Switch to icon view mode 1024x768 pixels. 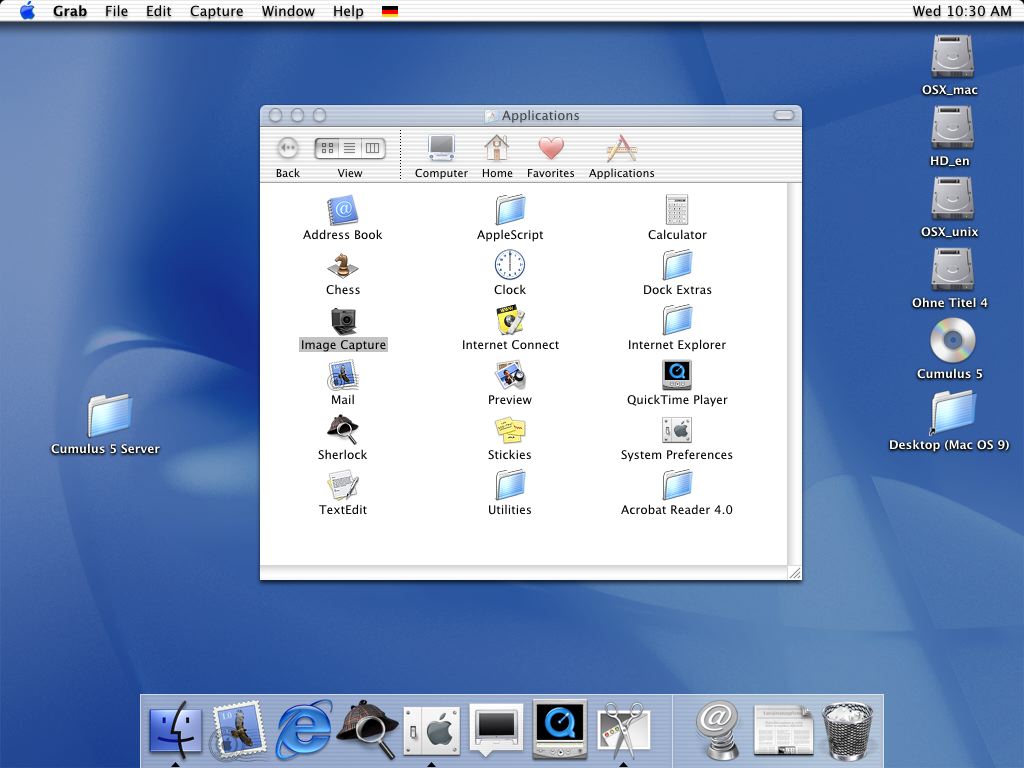point(327,148)
